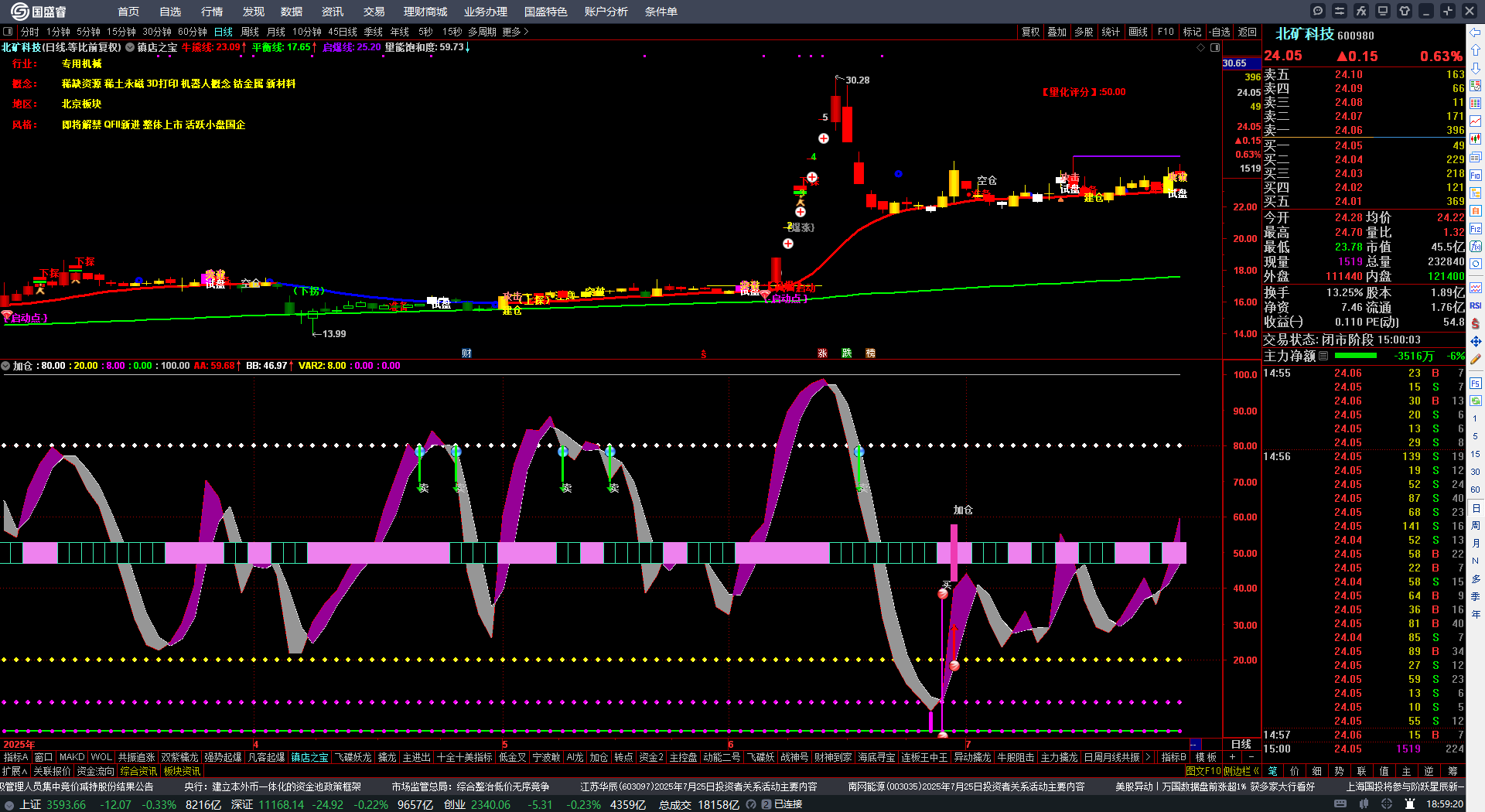Click the circle dropdown before 镇店之宝 indicator
1485x812 pixels.
[130, 47]
